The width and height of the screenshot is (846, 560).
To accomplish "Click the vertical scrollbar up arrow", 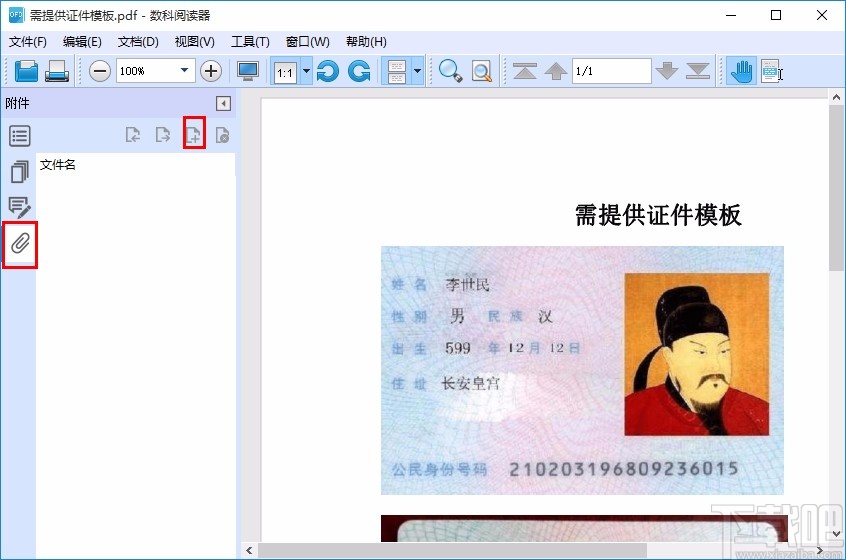I will 836,98.
